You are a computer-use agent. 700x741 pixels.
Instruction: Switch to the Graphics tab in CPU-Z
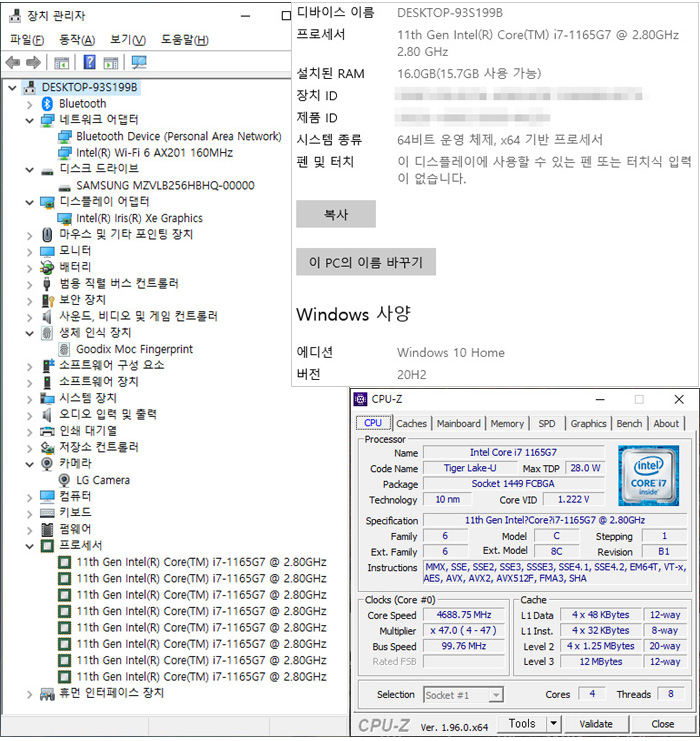pos(588,423)
